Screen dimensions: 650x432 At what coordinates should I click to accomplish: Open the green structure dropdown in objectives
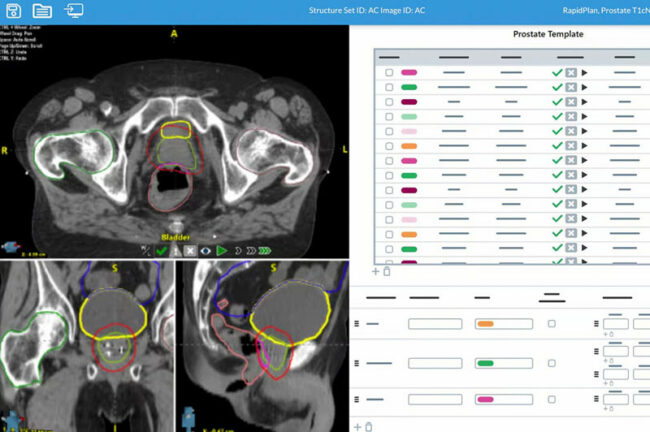coord(504,363)
